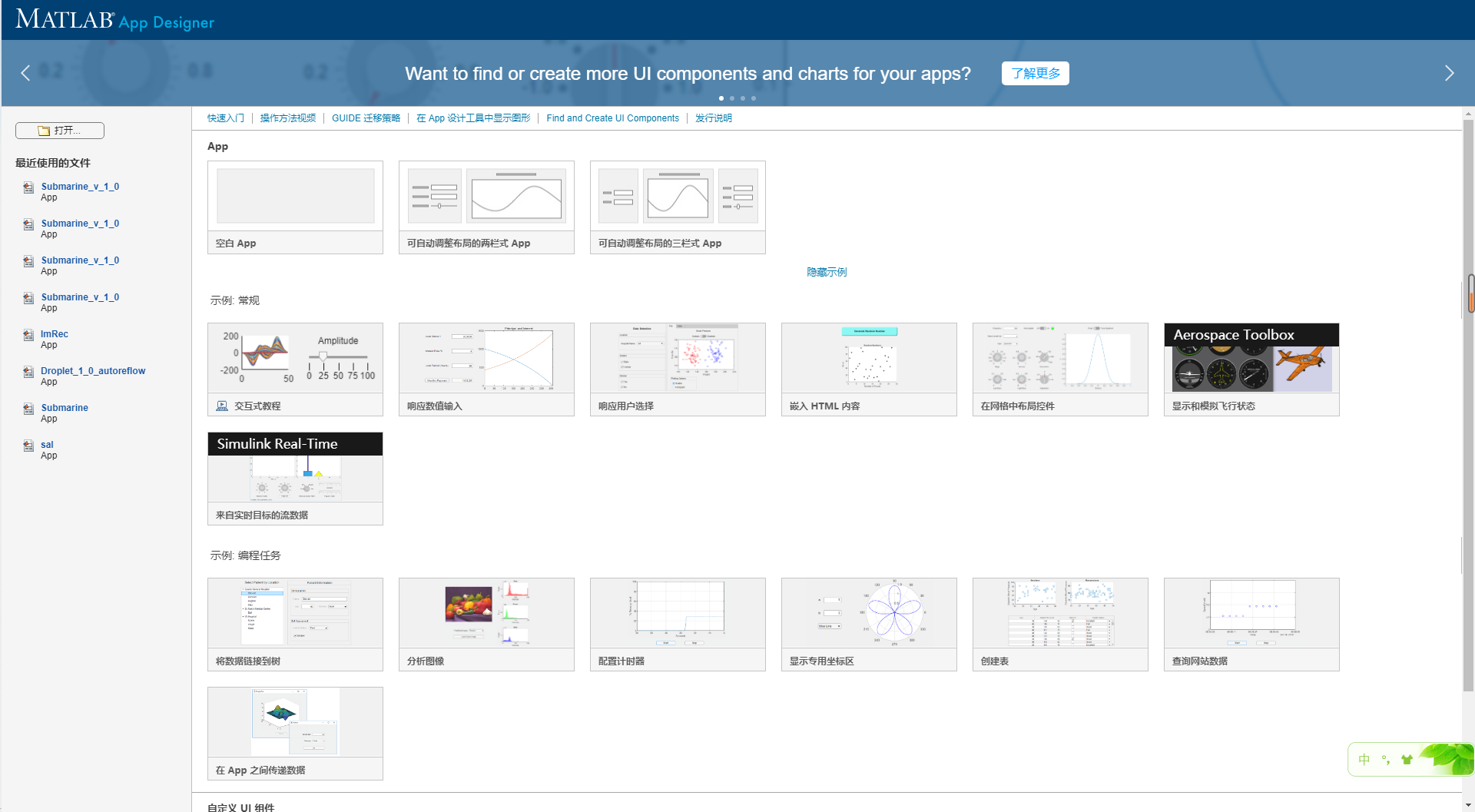Open the first Submarine_v_1_0 recent file
Image resolution: width=1475 pixels, height=812 pixels.
coord(80,187)
